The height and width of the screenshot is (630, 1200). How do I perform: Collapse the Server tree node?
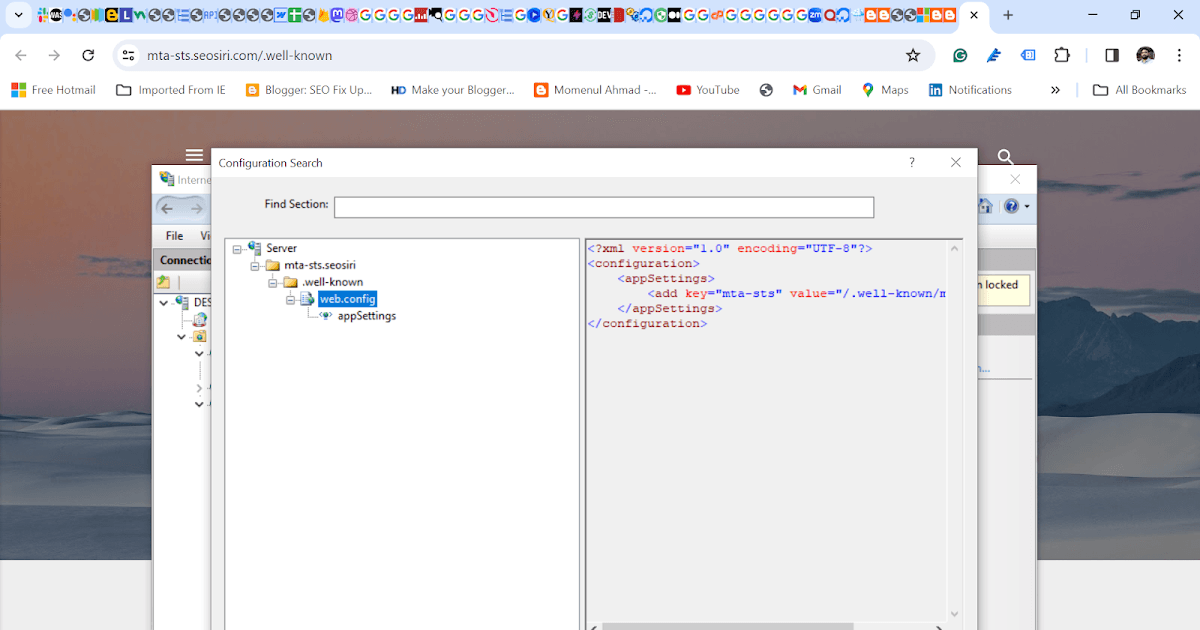pos(238,248)
